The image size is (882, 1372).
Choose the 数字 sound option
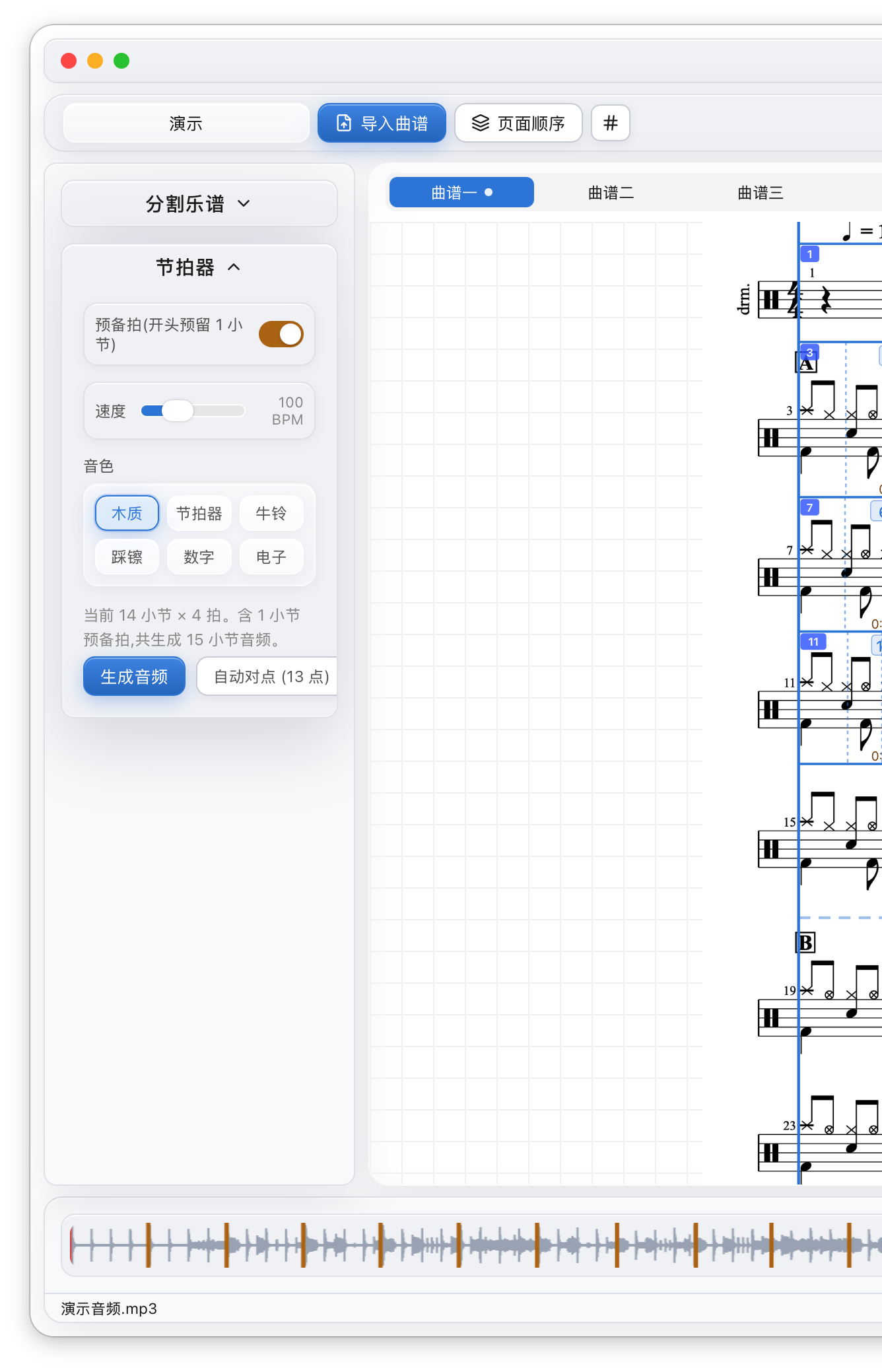pyautogui.click(x=199, y=557)
